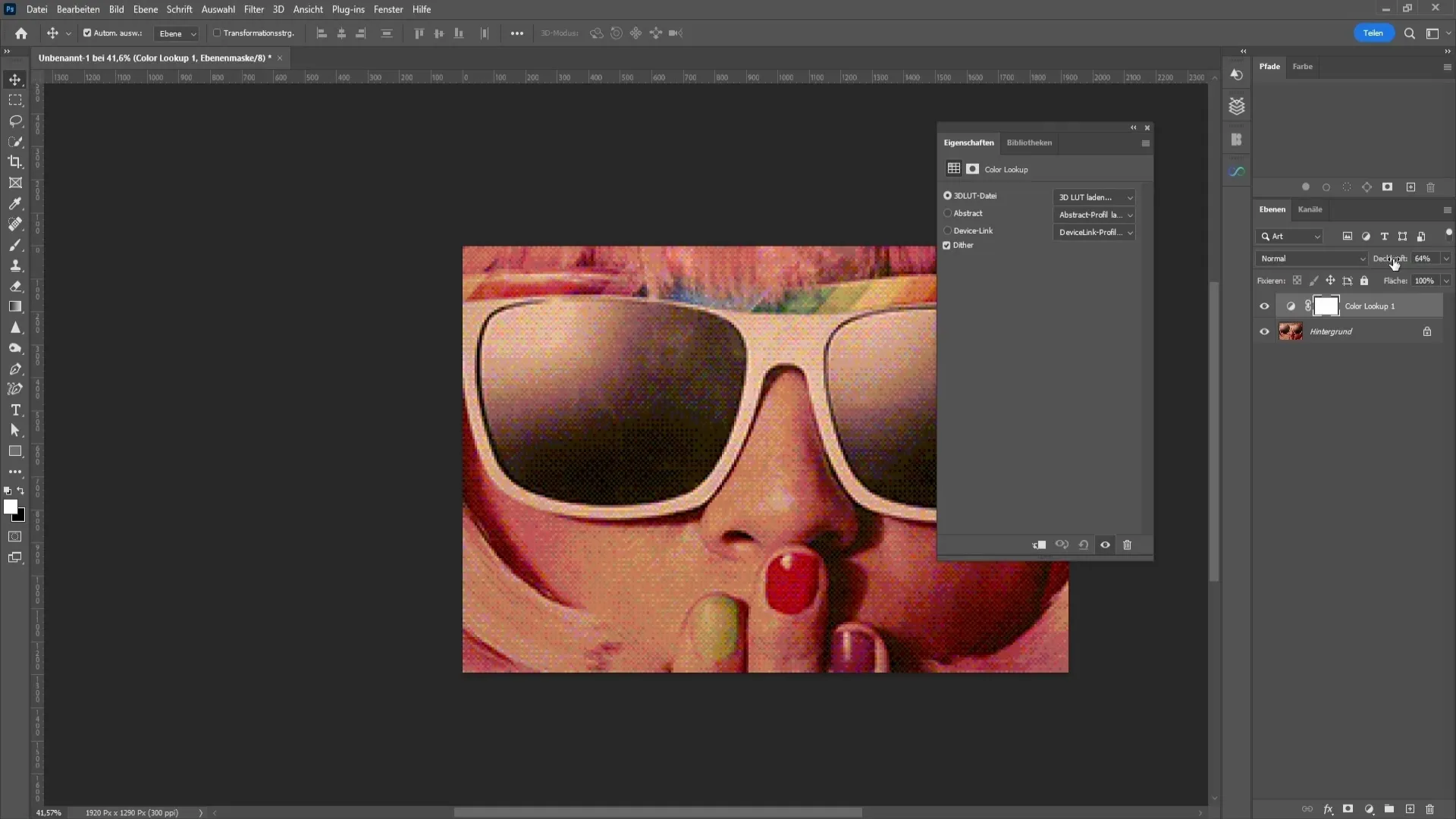Select the 3DLUT-Datei radio button
This screenshot has width=1456, height=819.
coord(947,195)
